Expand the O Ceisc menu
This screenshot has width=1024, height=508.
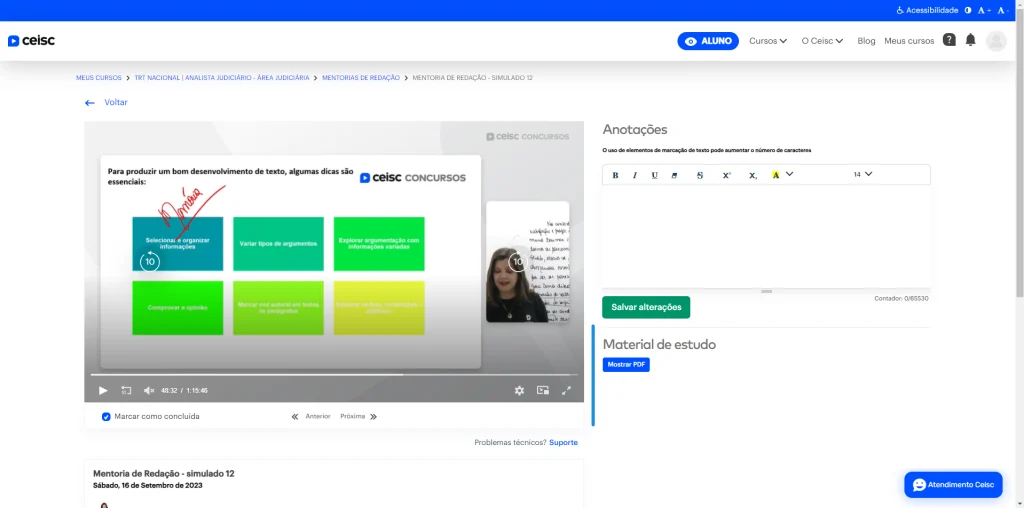822,40
